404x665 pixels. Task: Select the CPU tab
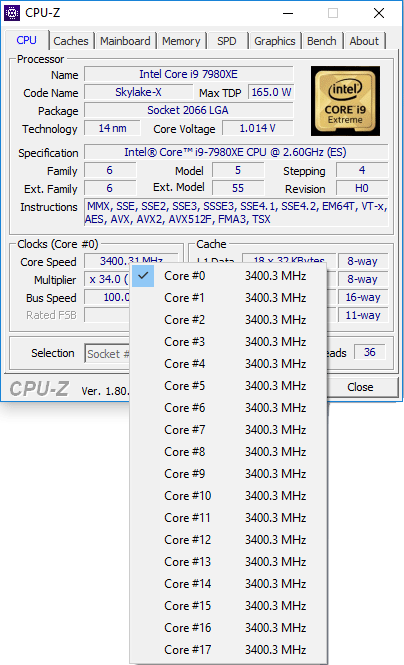[26, 40]
